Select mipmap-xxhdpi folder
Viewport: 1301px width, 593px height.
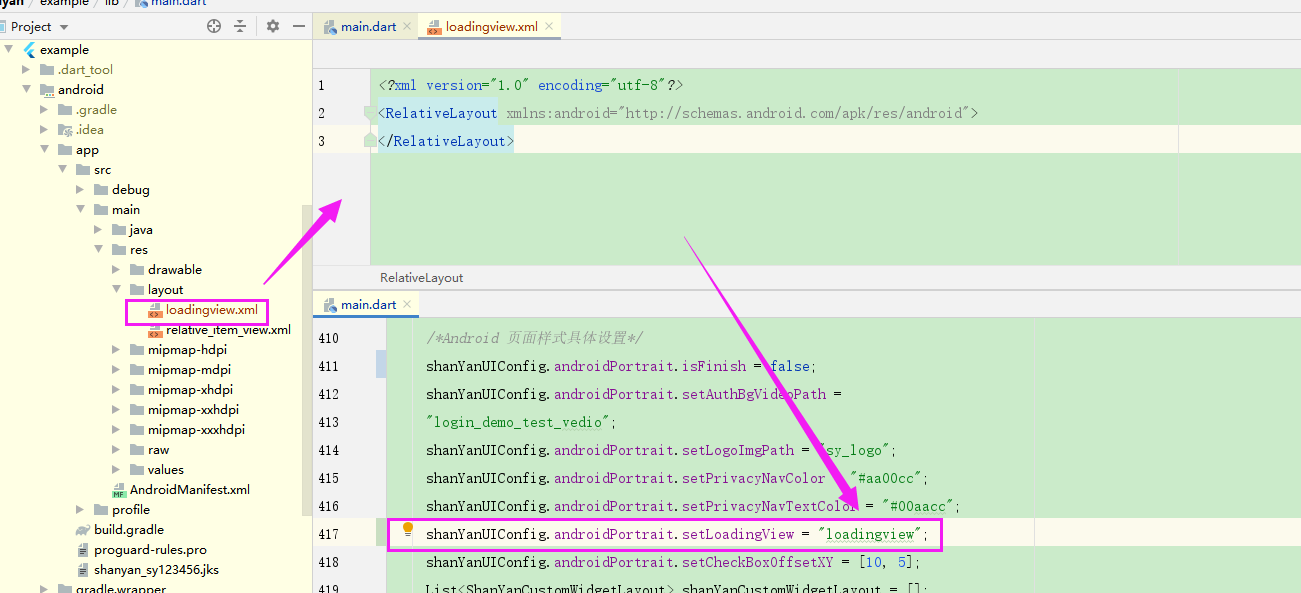(x=193, y=410)
